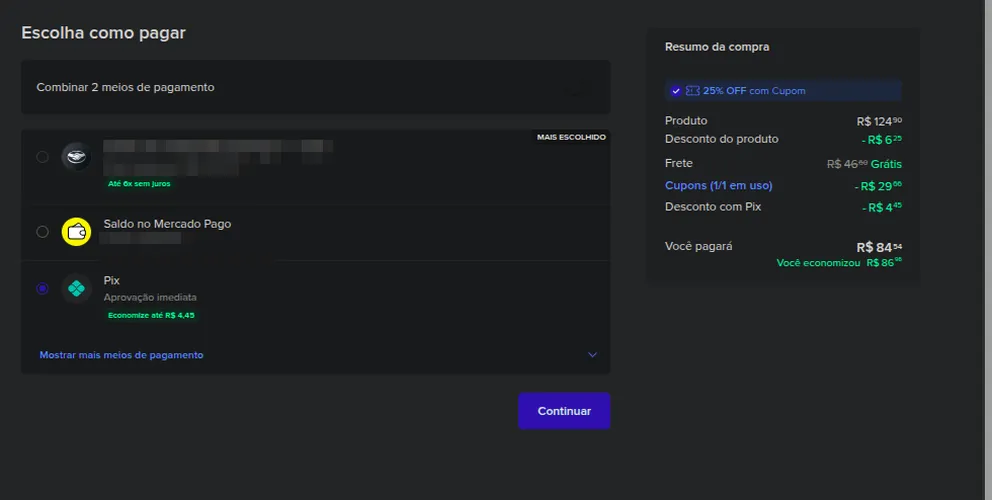This screenshot has width=992, height=500.
Task: Select the Pix radio button
Action: pyautogui.click(x=42, y=289)
